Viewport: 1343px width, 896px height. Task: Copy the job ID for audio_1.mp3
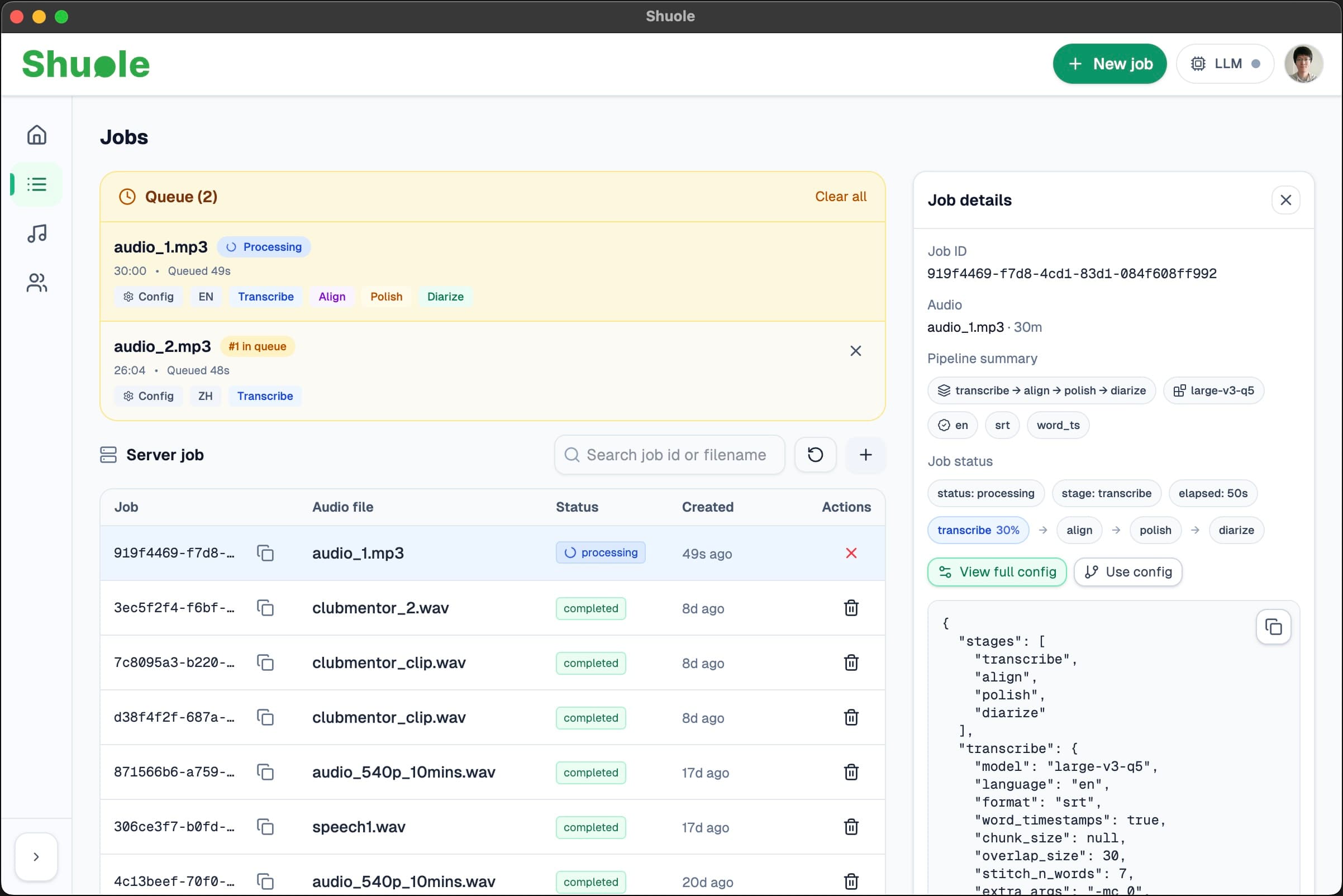[266, 552]
